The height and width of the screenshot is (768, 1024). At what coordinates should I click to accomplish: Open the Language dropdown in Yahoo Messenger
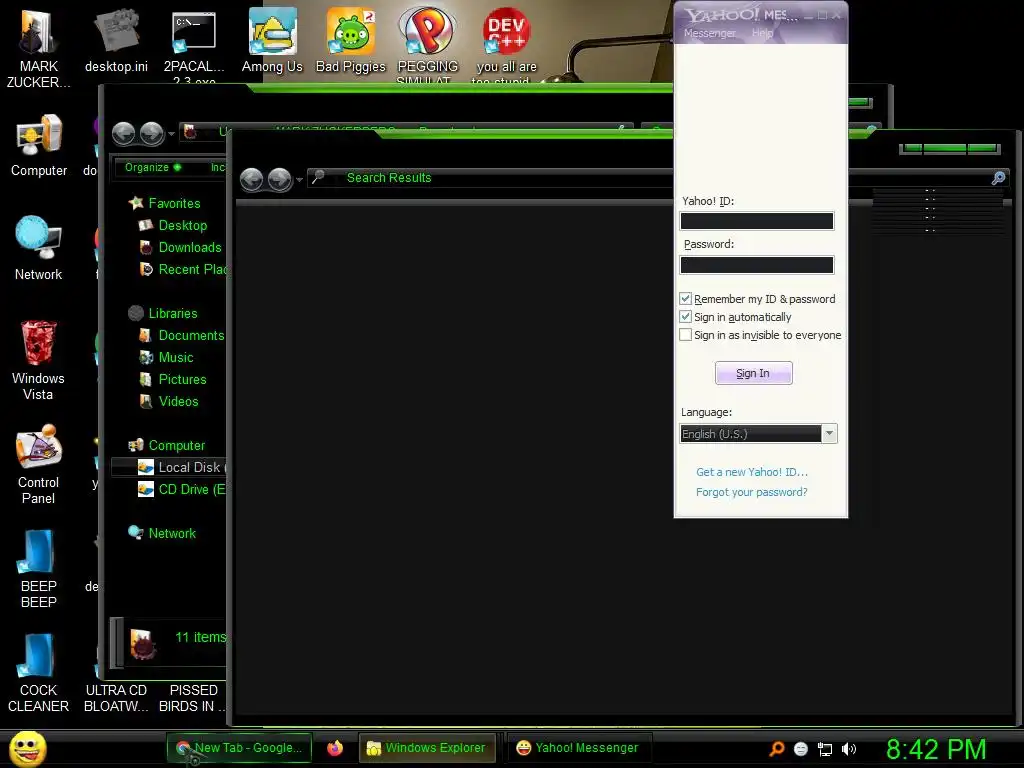pos(829,434)
